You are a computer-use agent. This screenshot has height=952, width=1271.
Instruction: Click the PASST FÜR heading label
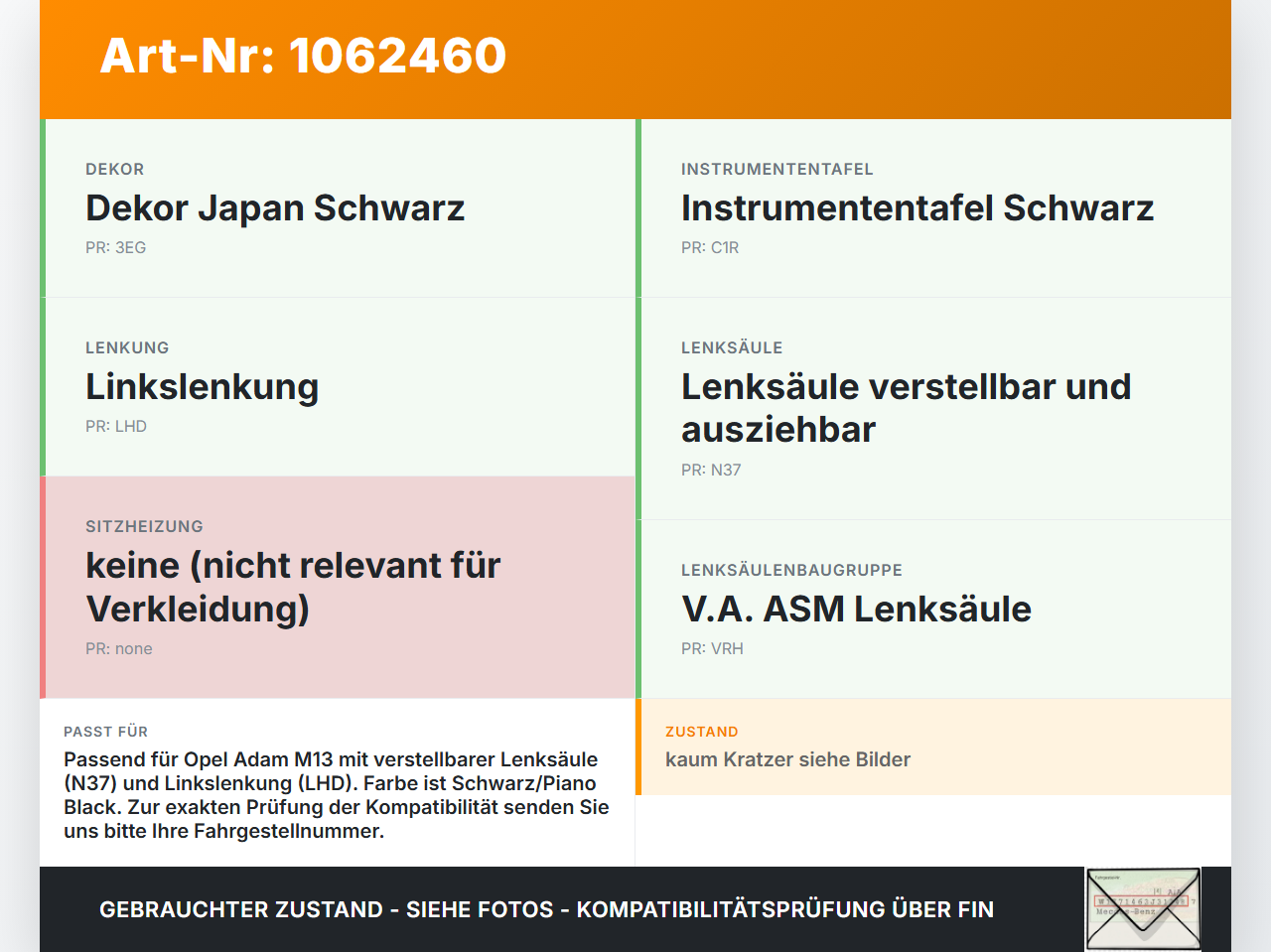click(x=105, y=732)
